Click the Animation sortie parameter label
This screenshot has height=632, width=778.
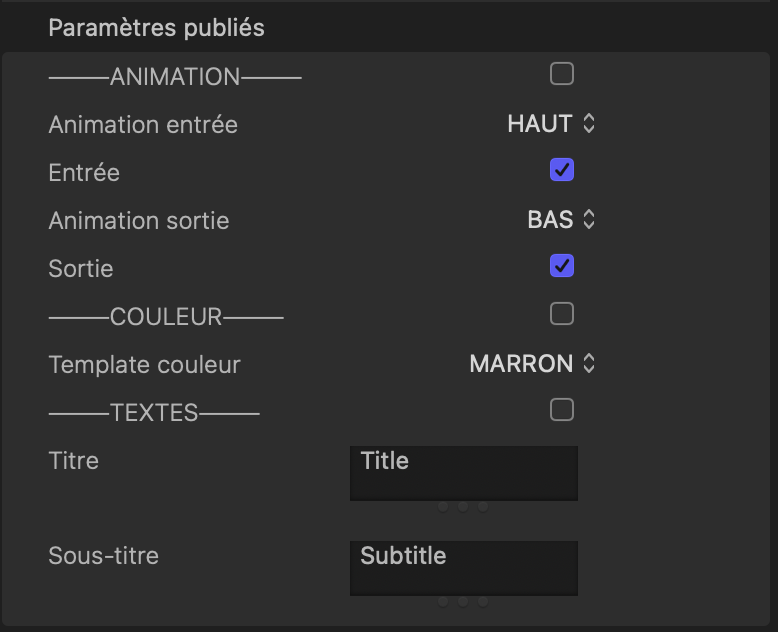(139, 221)
